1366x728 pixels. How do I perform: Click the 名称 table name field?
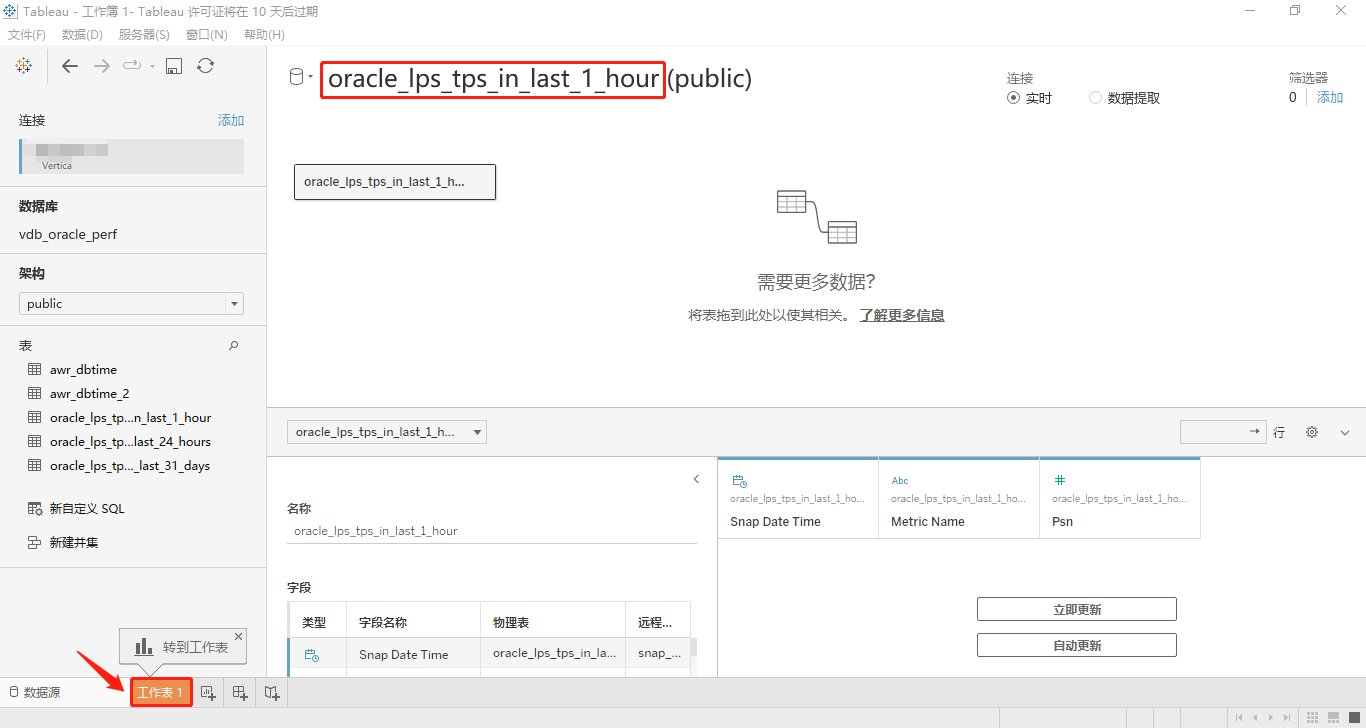pyautogui.click(x=491, y=531)
